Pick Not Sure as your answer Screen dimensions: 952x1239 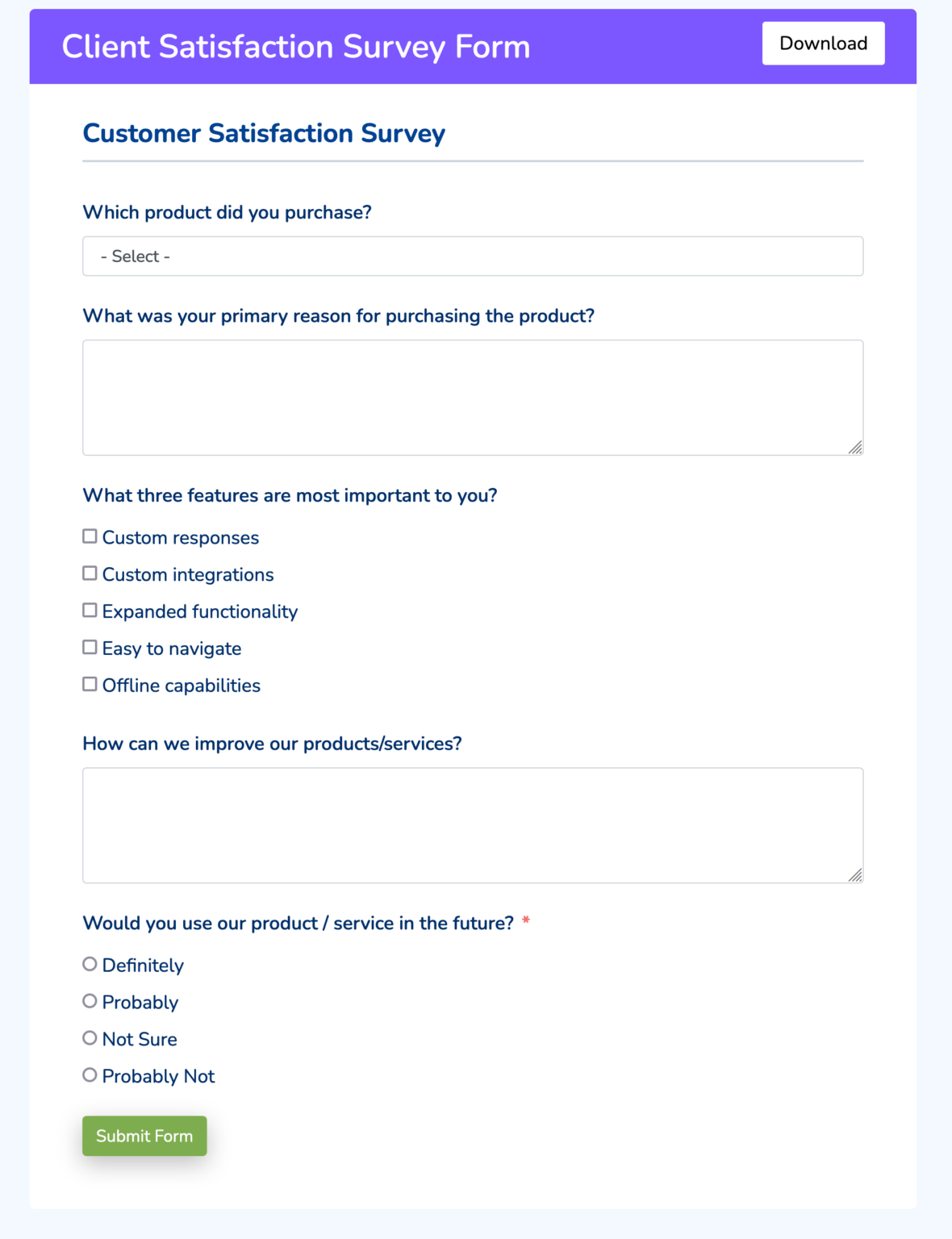click(x=89, y=1037)
